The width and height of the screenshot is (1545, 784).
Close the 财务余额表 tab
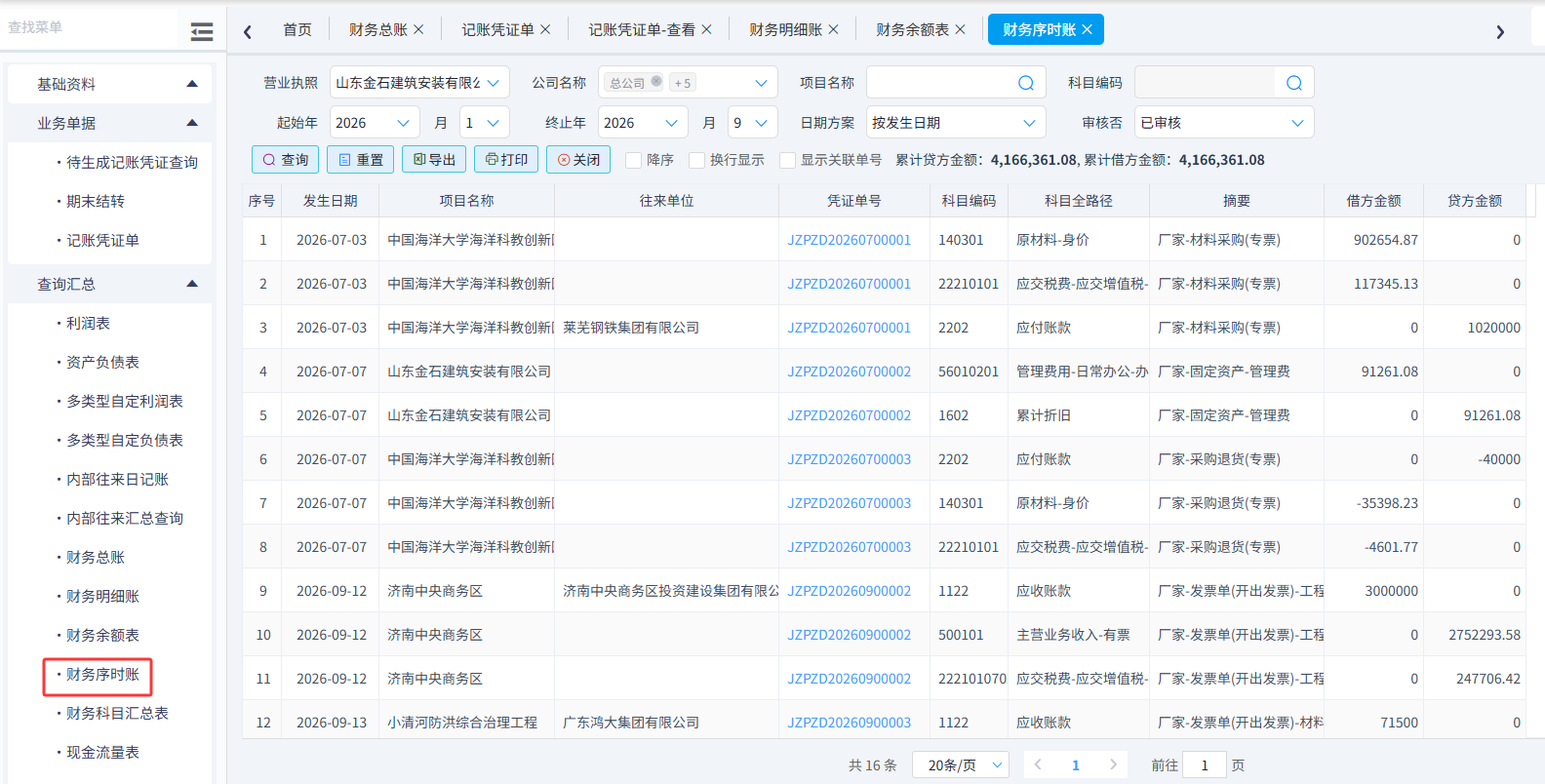coord(960,29)
